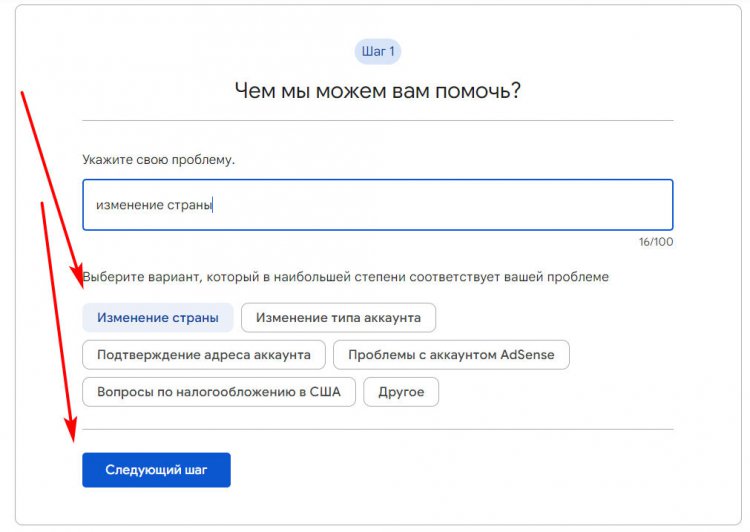
Task: Click the typed word "изменение" in the field
Action: (127, 205)
